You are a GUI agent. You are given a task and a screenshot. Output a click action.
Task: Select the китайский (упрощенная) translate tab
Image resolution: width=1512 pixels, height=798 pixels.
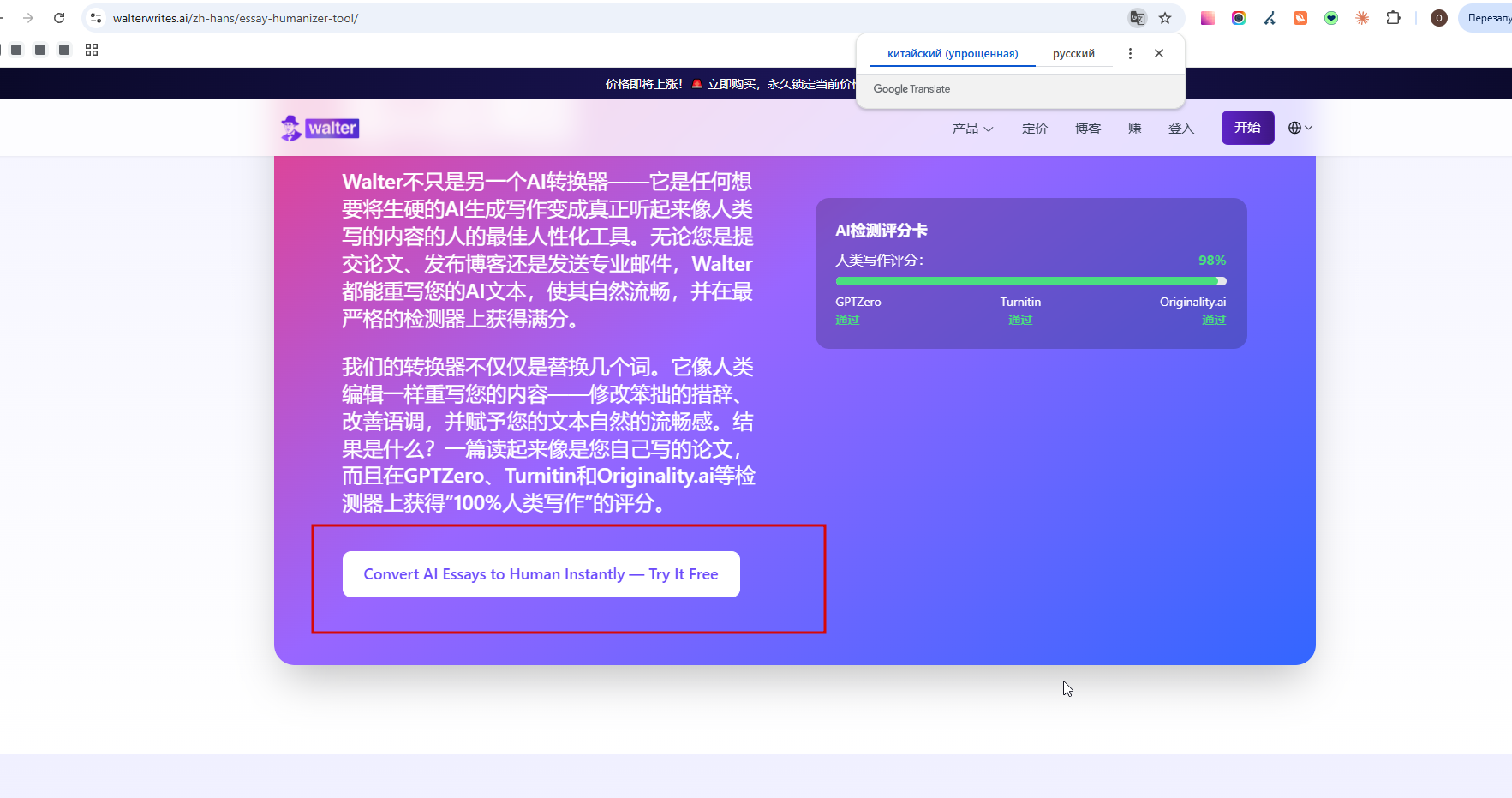click(x=953, y=53)
